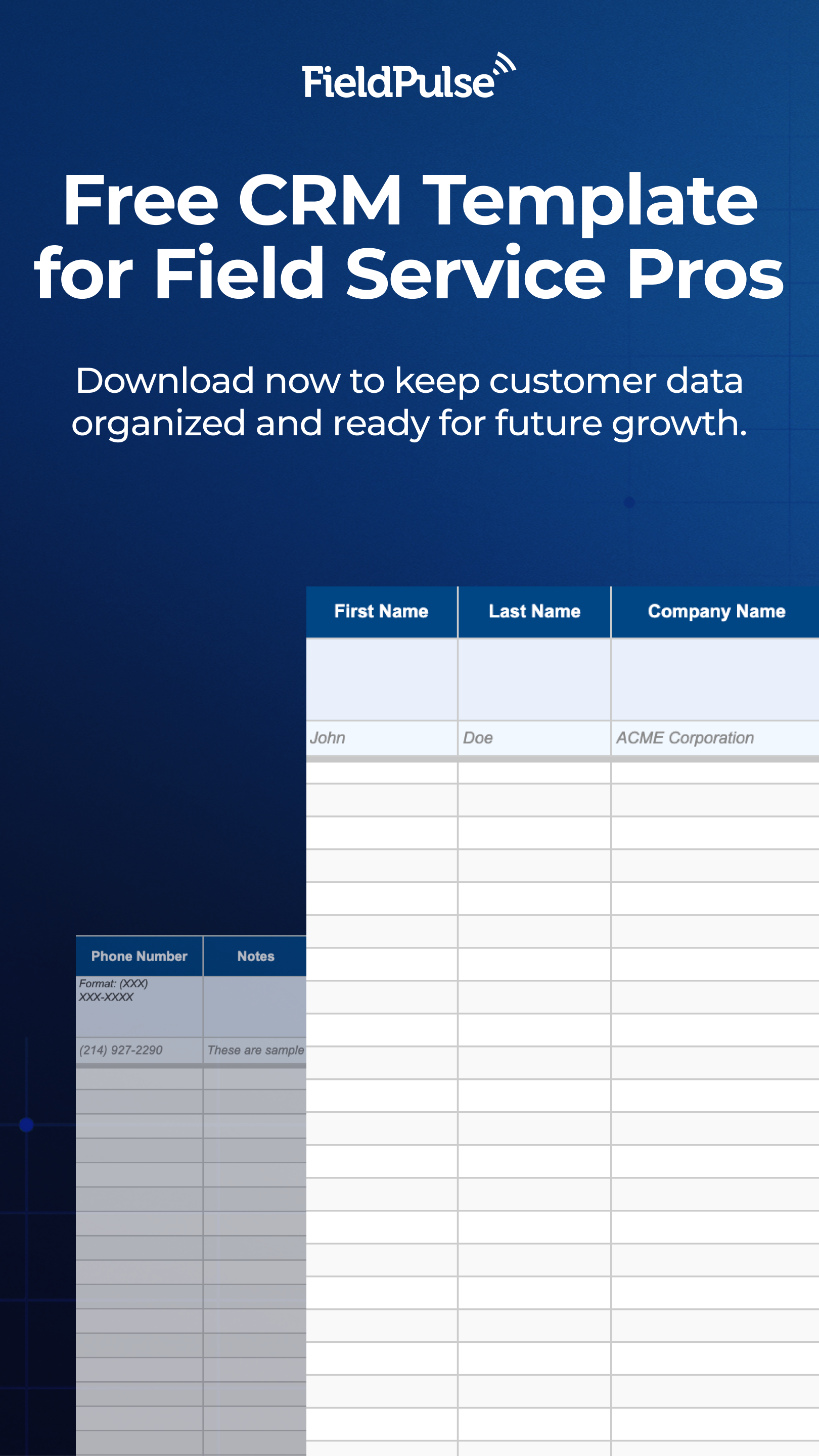Click the 'Free CRM Template for Field Service Pros' headline

pos(409,236)
